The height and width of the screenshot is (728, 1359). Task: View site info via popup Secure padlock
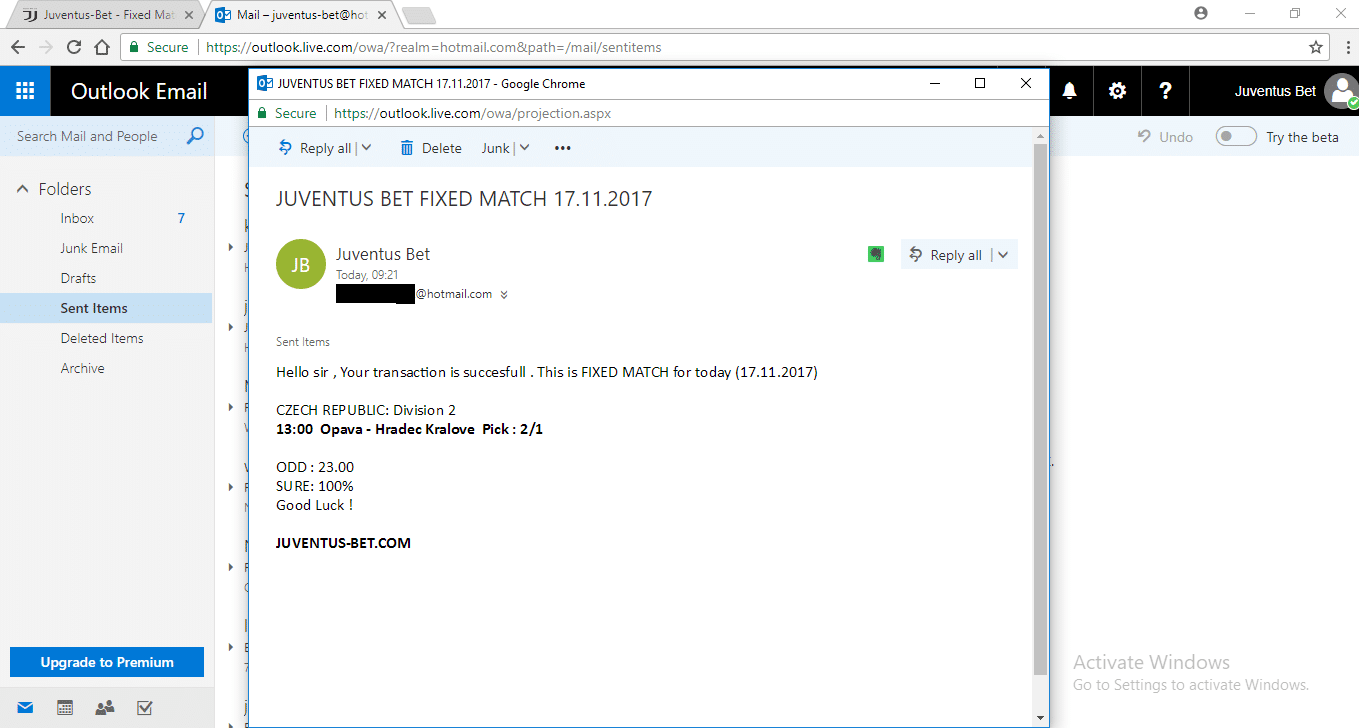(x=264, y=113)
